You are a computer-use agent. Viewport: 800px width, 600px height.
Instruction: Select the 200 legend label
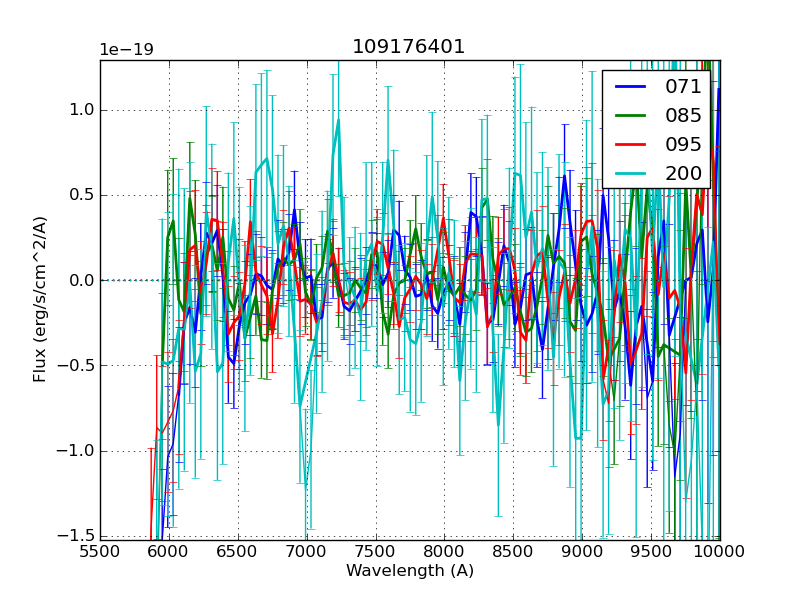coord(683,173)
